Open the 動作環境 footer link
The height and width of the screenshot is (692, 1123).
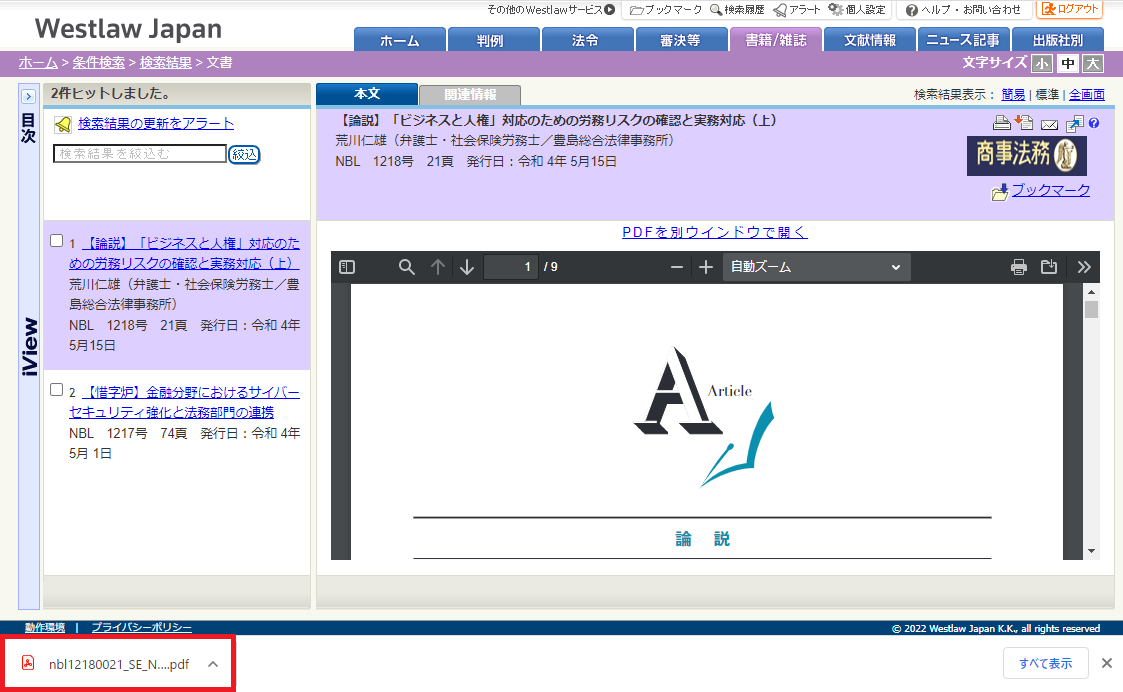pos(44,628)
